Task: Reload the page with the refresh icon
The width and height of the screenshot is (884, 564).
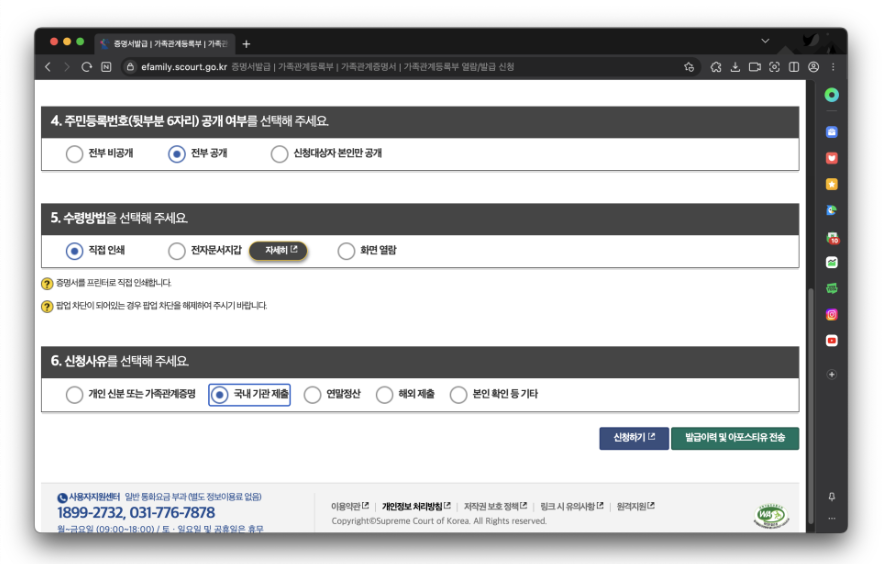Action: coord(87,67)
